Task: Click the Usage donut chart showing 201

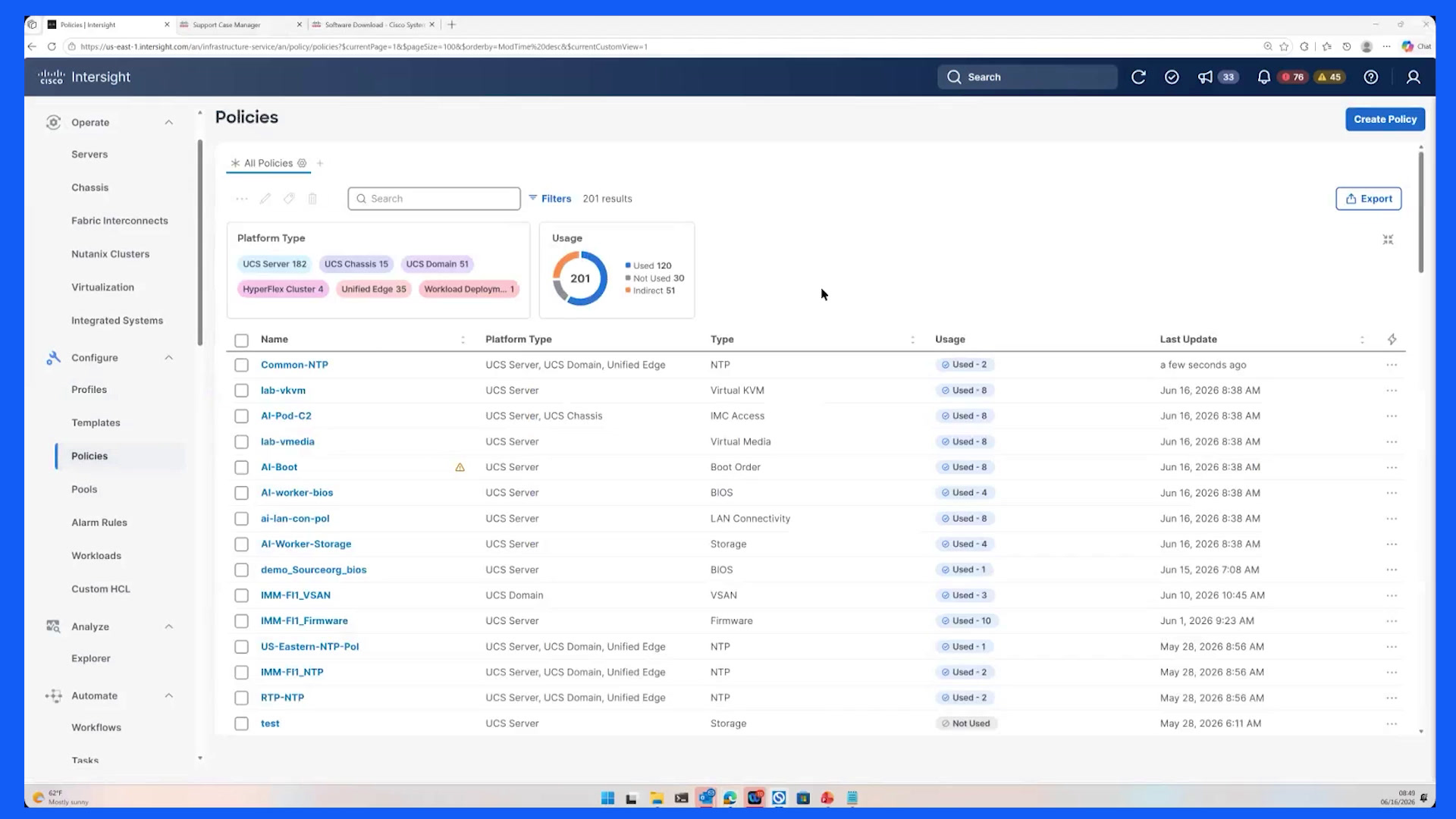Action: [x=580, y=278]
